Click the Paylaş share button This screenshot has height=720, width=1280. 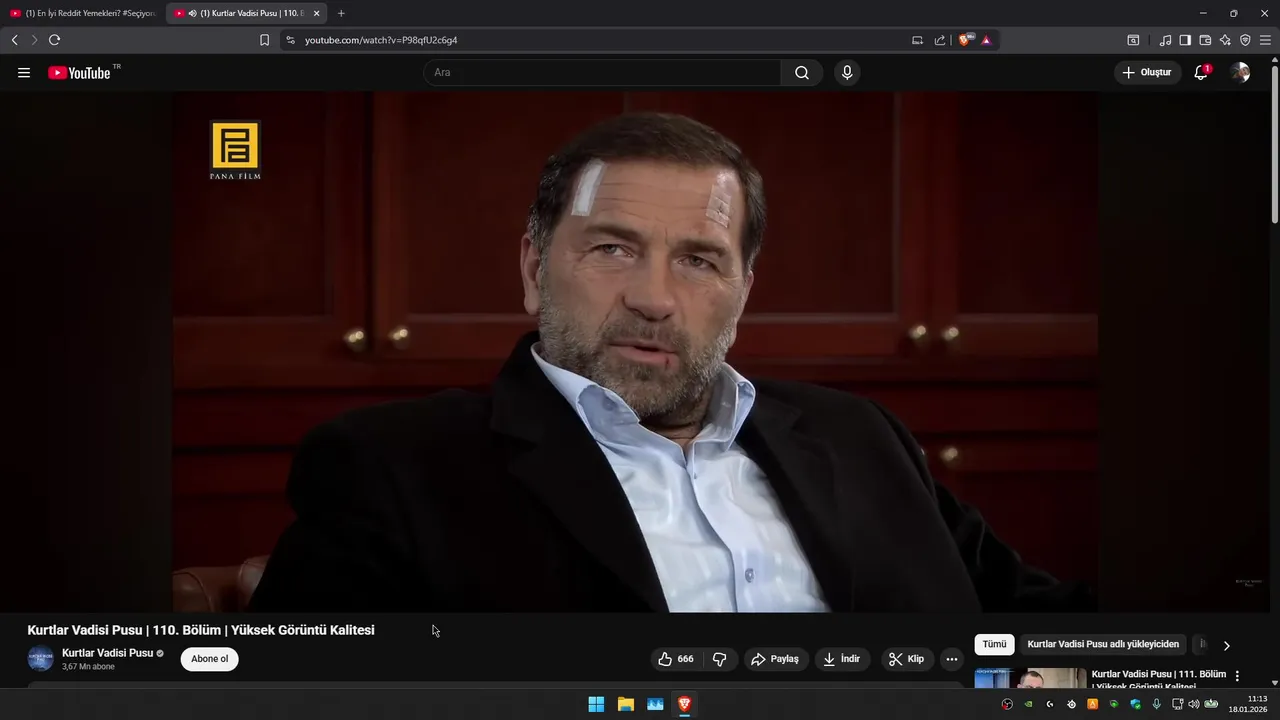[x=775, y=659]
